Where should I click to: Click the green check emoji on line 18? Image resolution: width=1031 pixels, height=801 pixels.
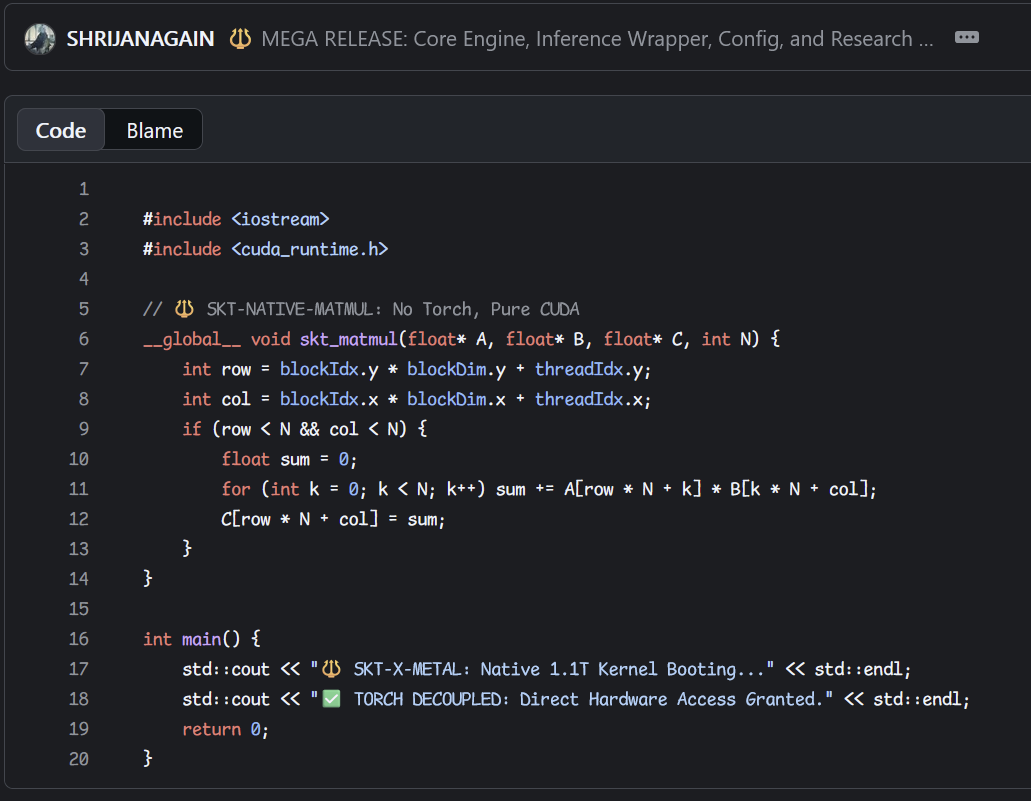point(331,698)
